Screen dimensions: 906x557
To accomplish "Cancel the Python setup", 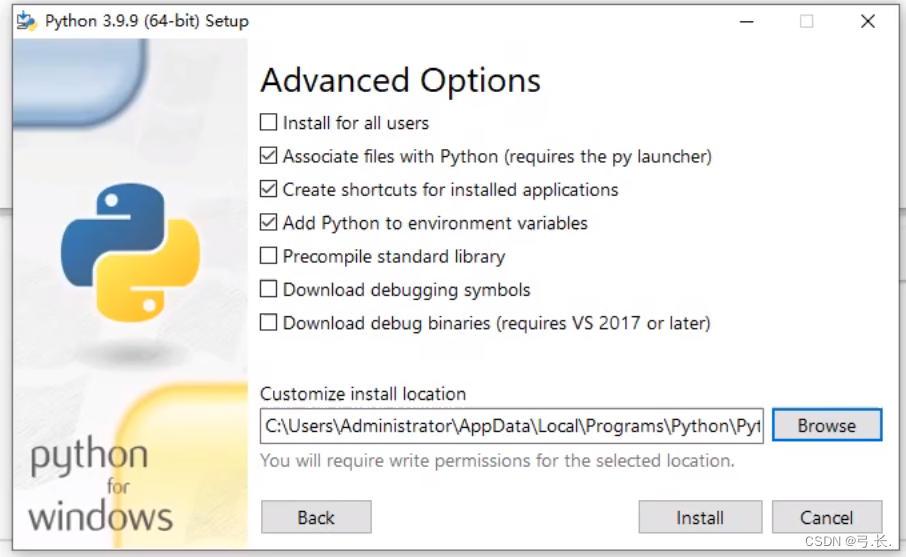I will click(x=827, y=517).
